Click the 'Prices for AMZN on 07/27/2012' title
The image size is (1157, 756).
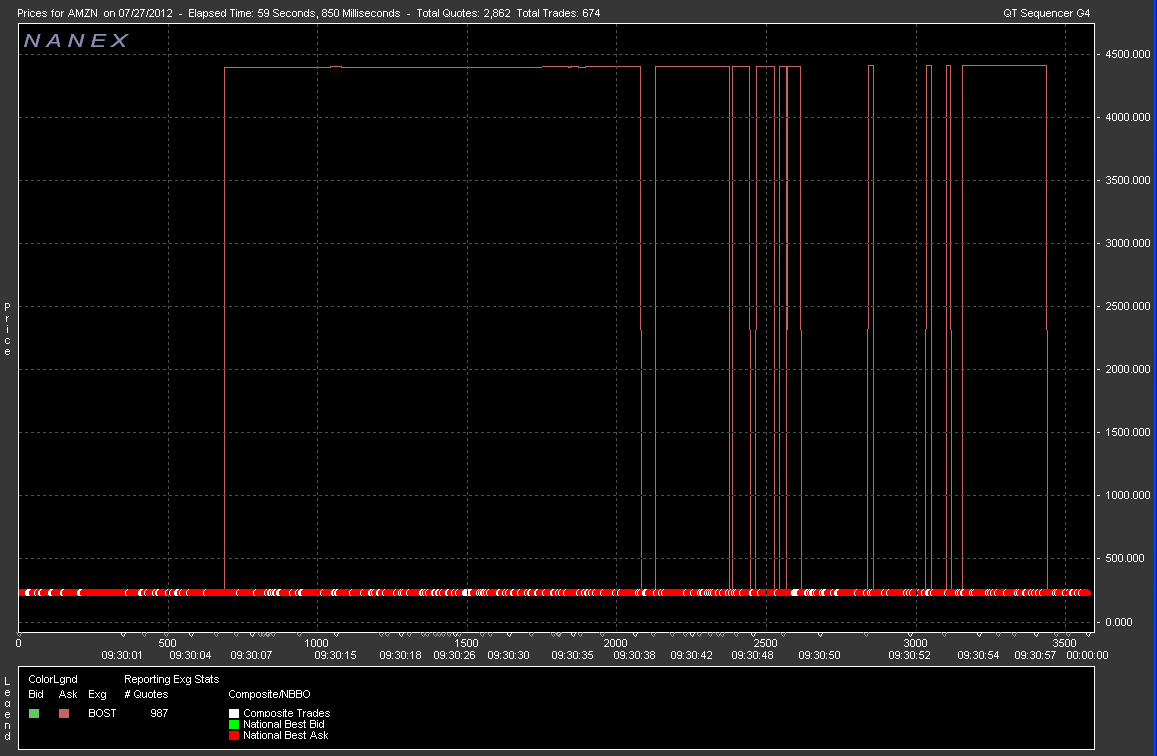pos(94,13)
